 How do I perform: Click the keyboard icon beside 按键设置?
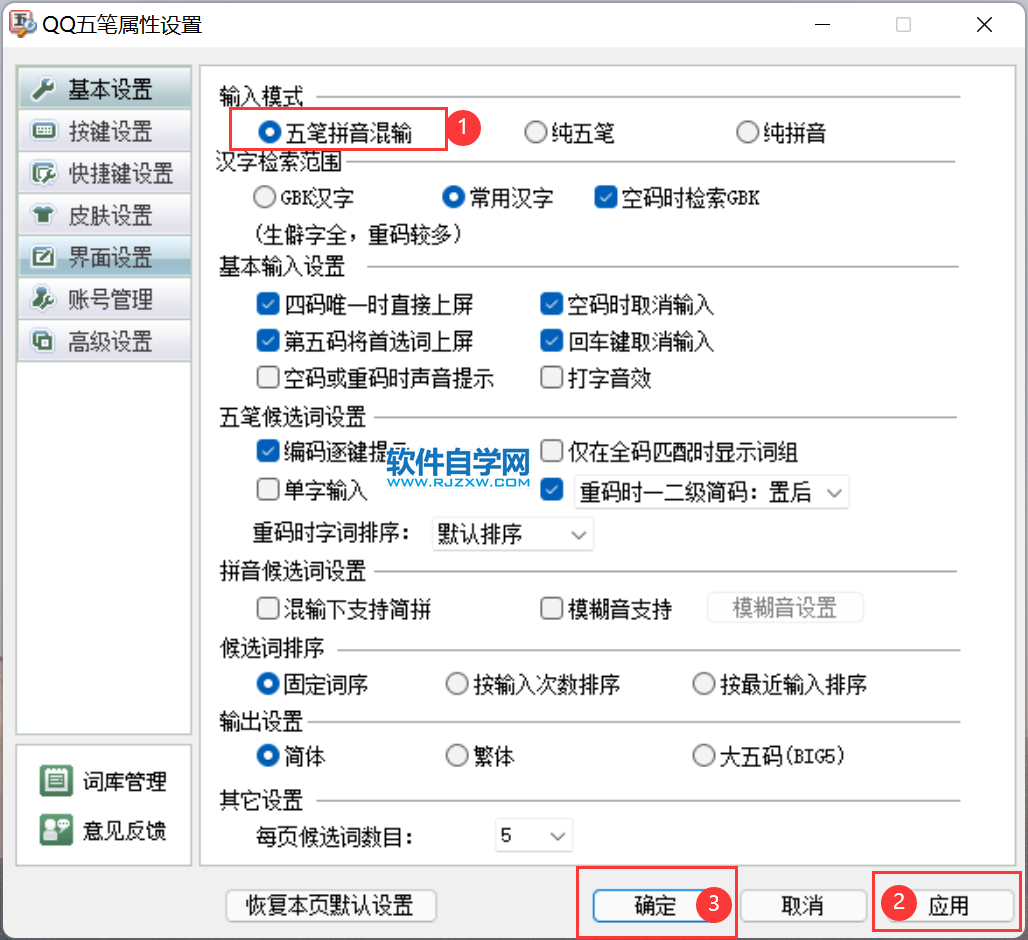43,130
